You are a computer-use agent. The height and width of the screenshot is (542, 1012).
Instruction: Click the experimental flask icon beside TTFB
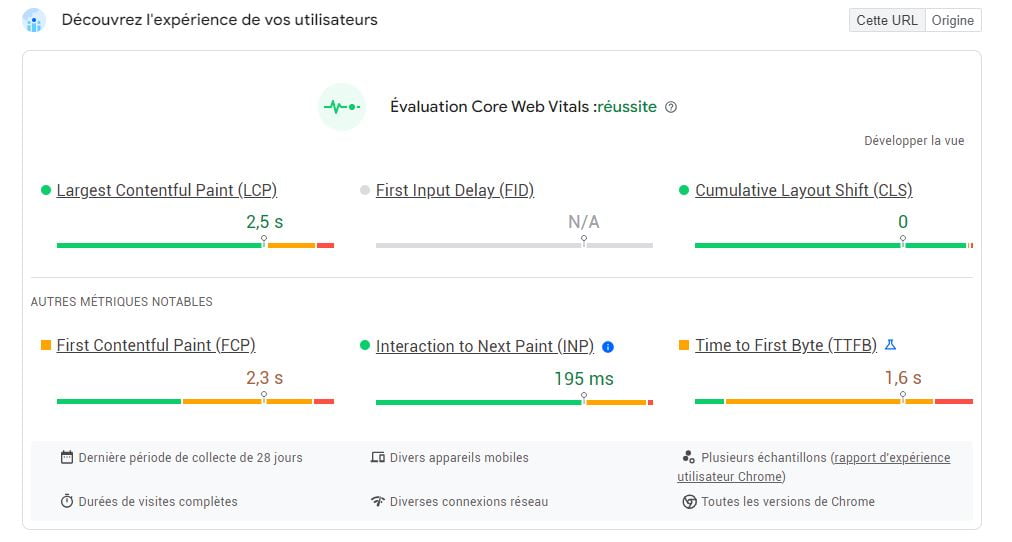tap(891, 345)
